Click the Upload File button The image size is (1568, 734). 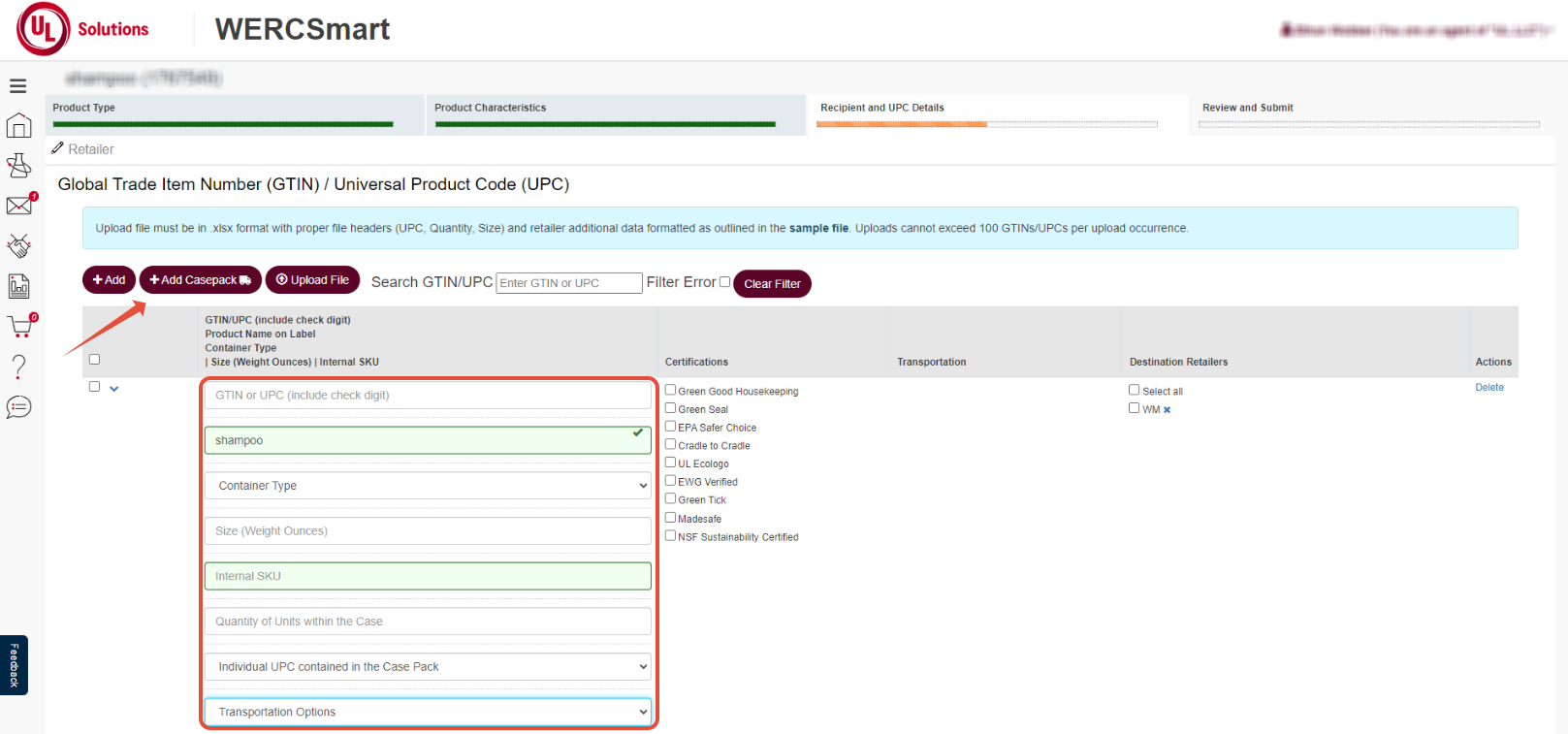click(312, 279)
